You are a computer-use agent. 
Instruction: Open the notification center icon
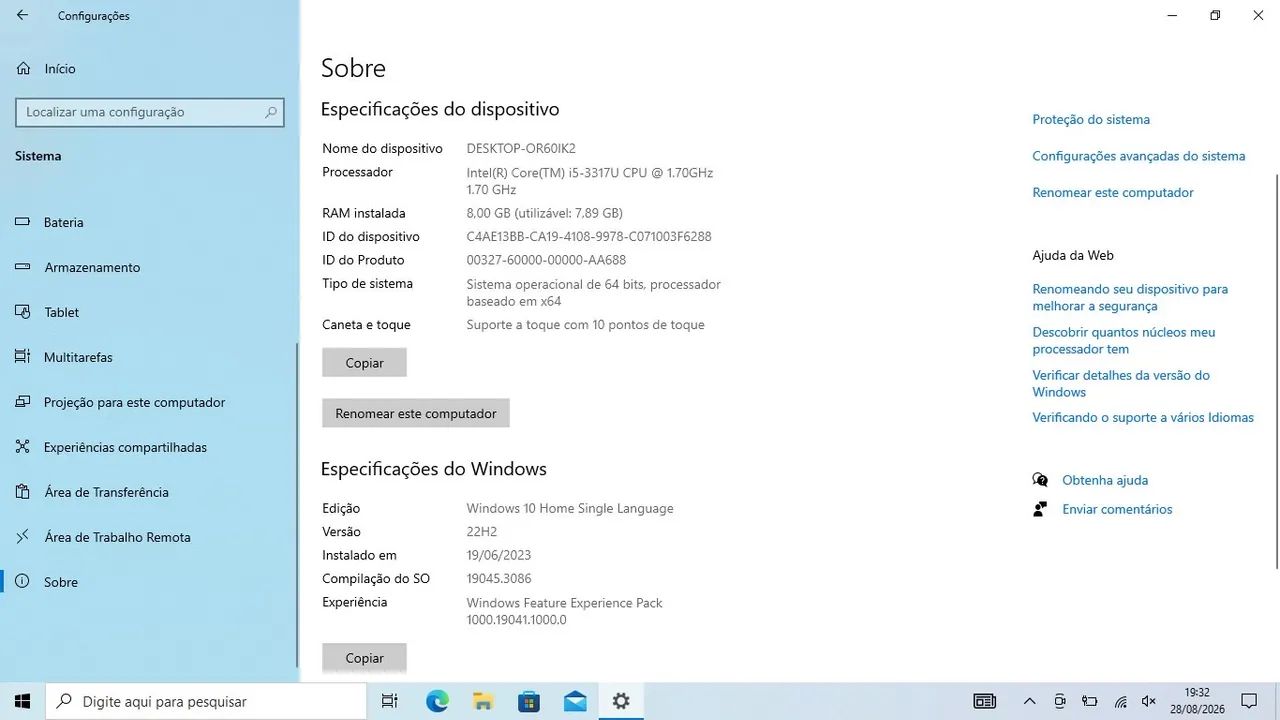pos(1249,701)
